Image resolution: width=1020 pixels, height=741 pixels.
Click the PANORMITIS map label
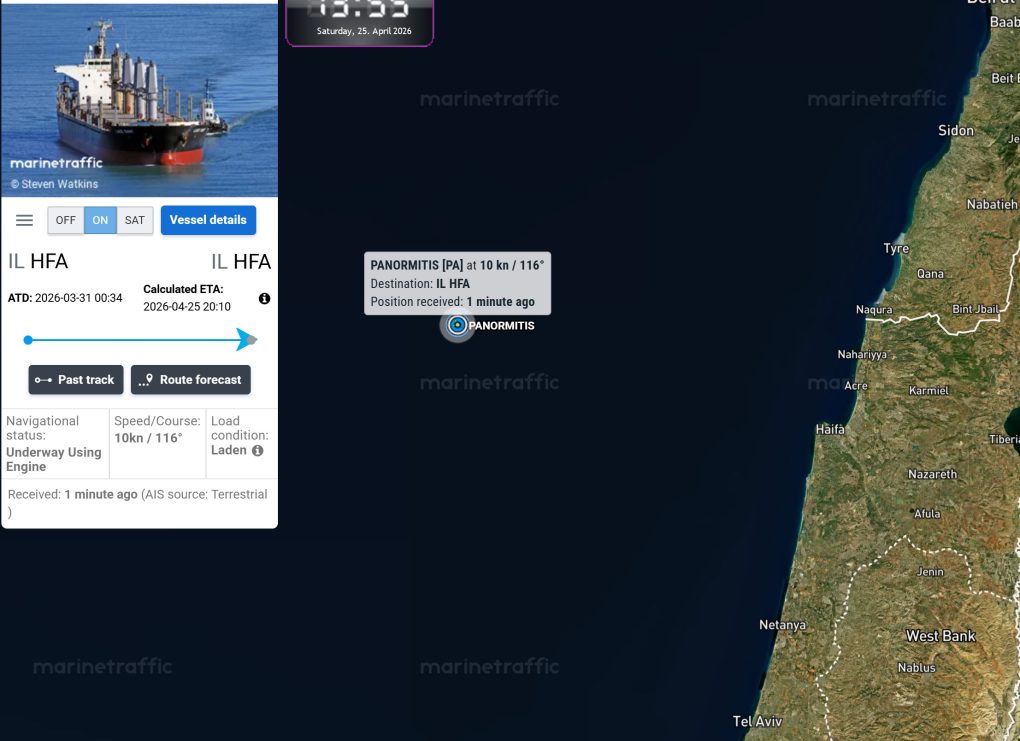[x=502, y=326]
